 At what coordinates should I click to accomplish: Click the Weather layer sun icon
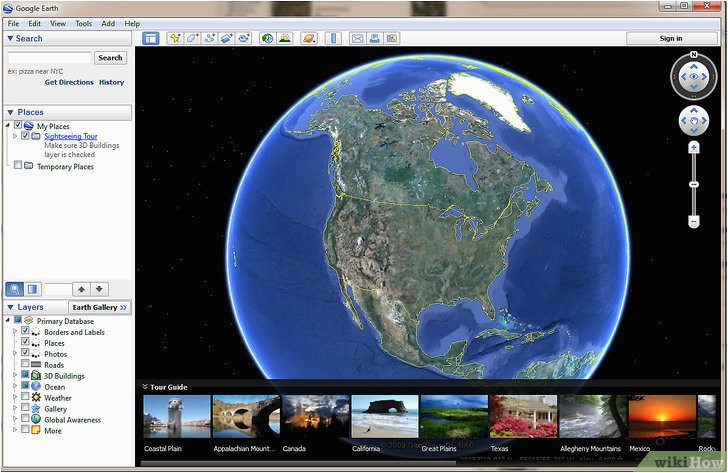tap(36, 397)
